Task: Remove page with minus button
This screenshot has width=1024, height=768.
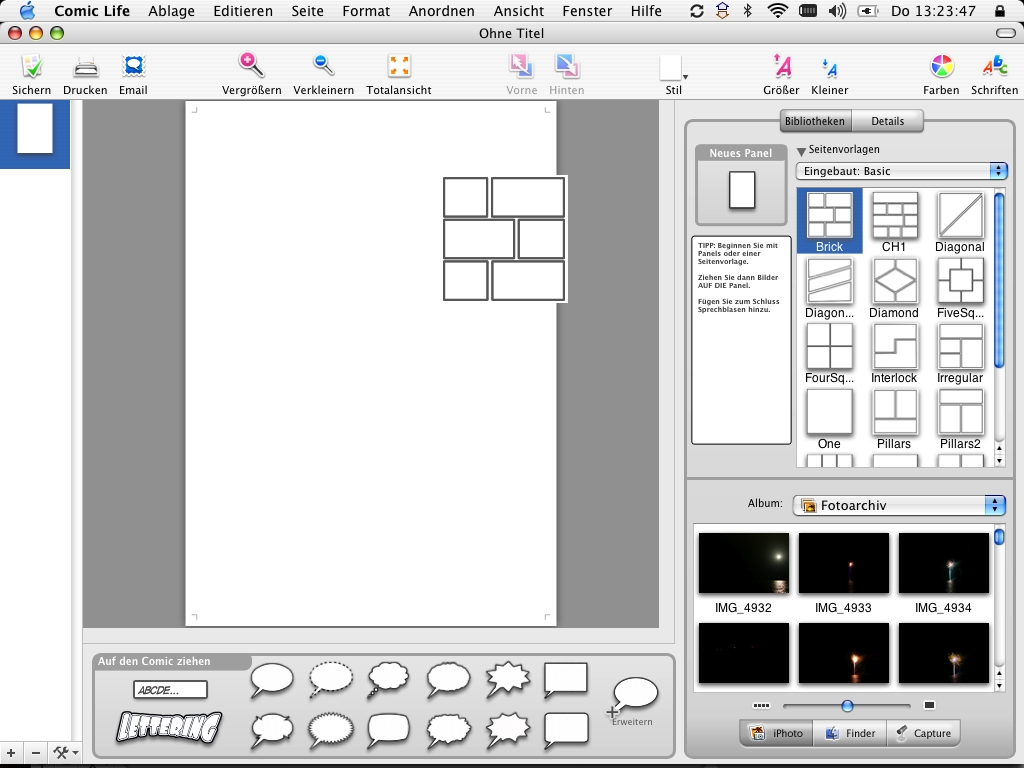Action: pyautogui.click(x=36, y=753)
